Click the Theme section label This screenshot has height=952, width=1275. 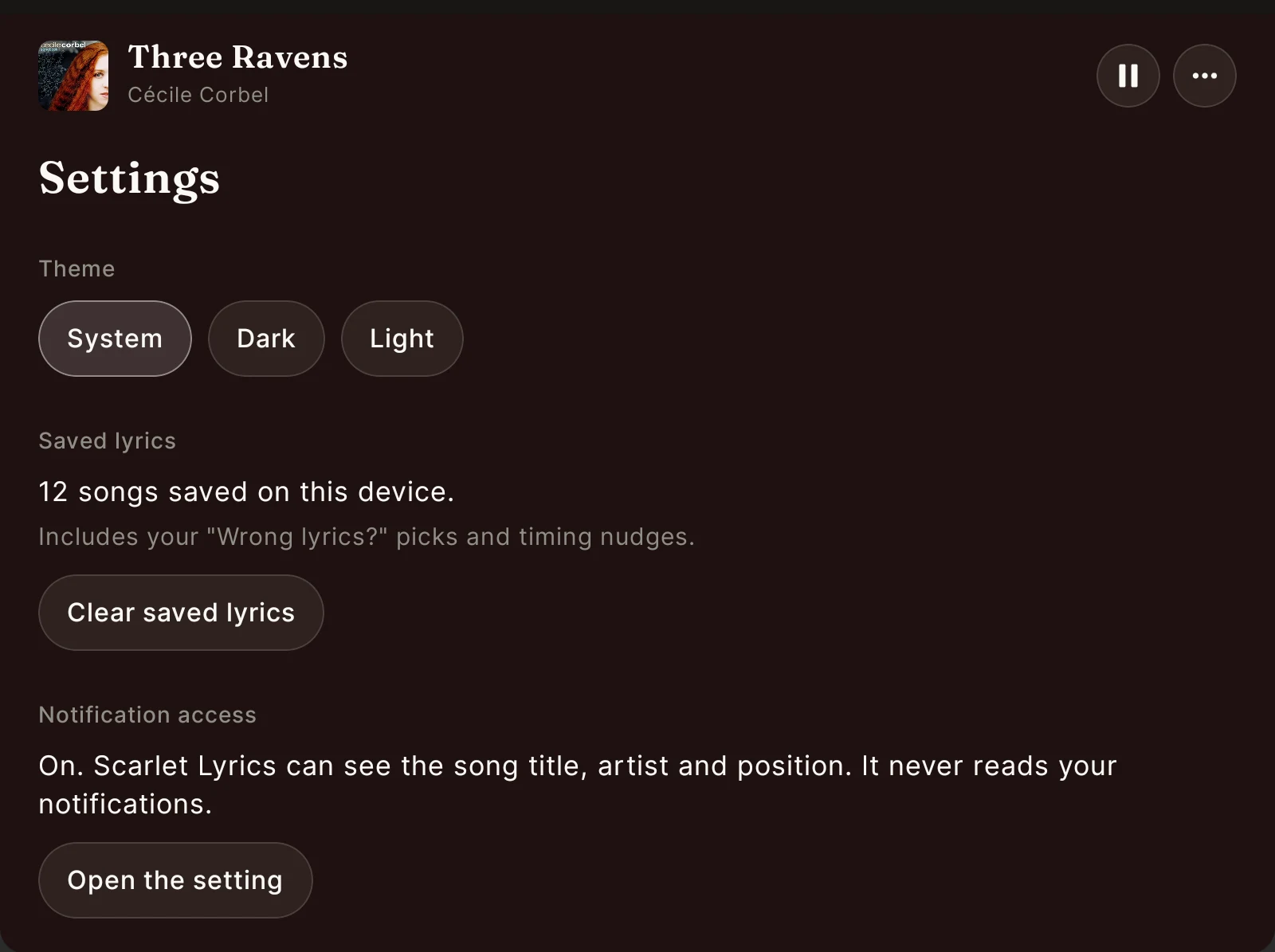point(76,268)
